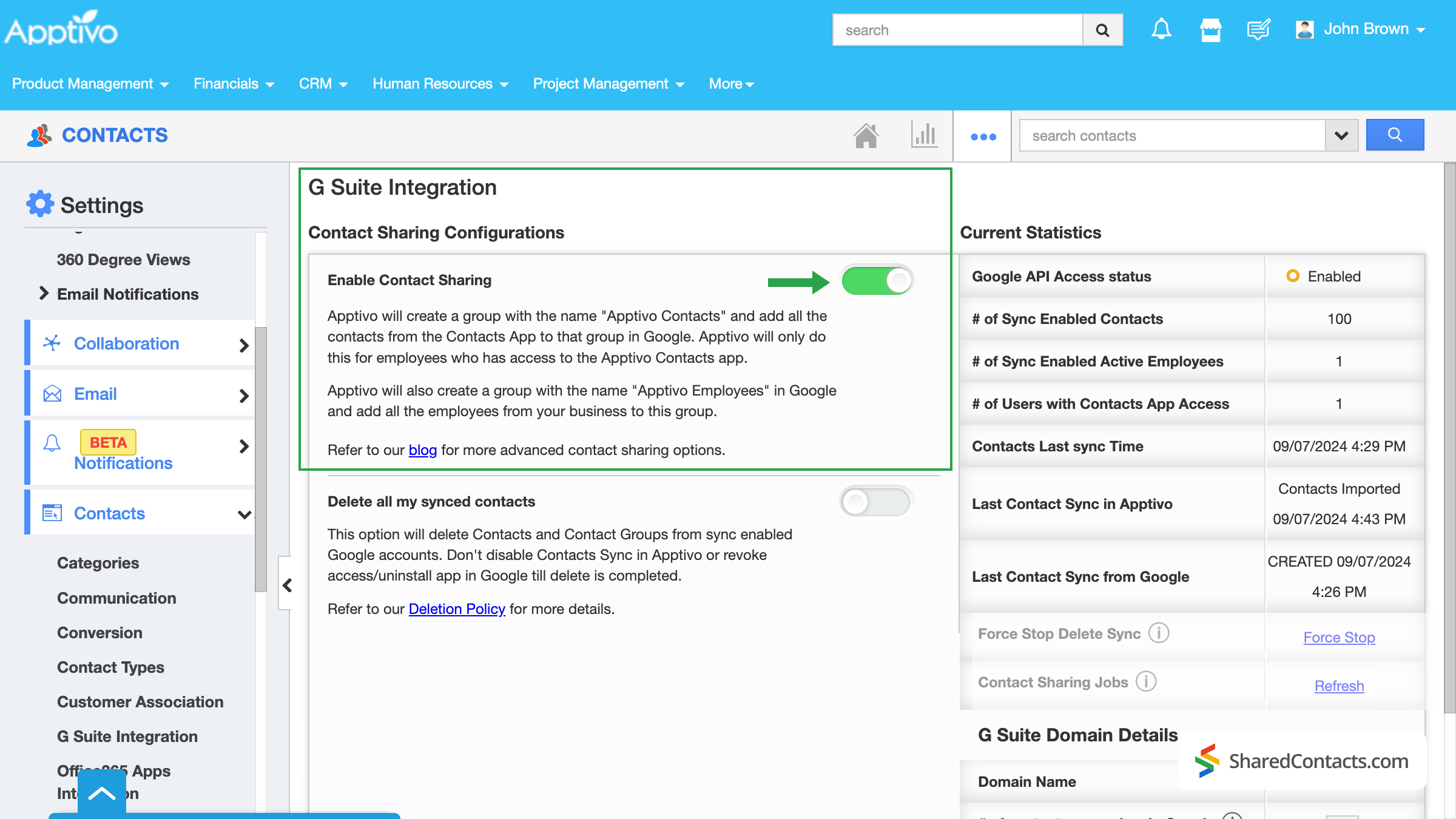Open Conversion settings
Viewport: 1456px width, 819px height.
point(99,633)
